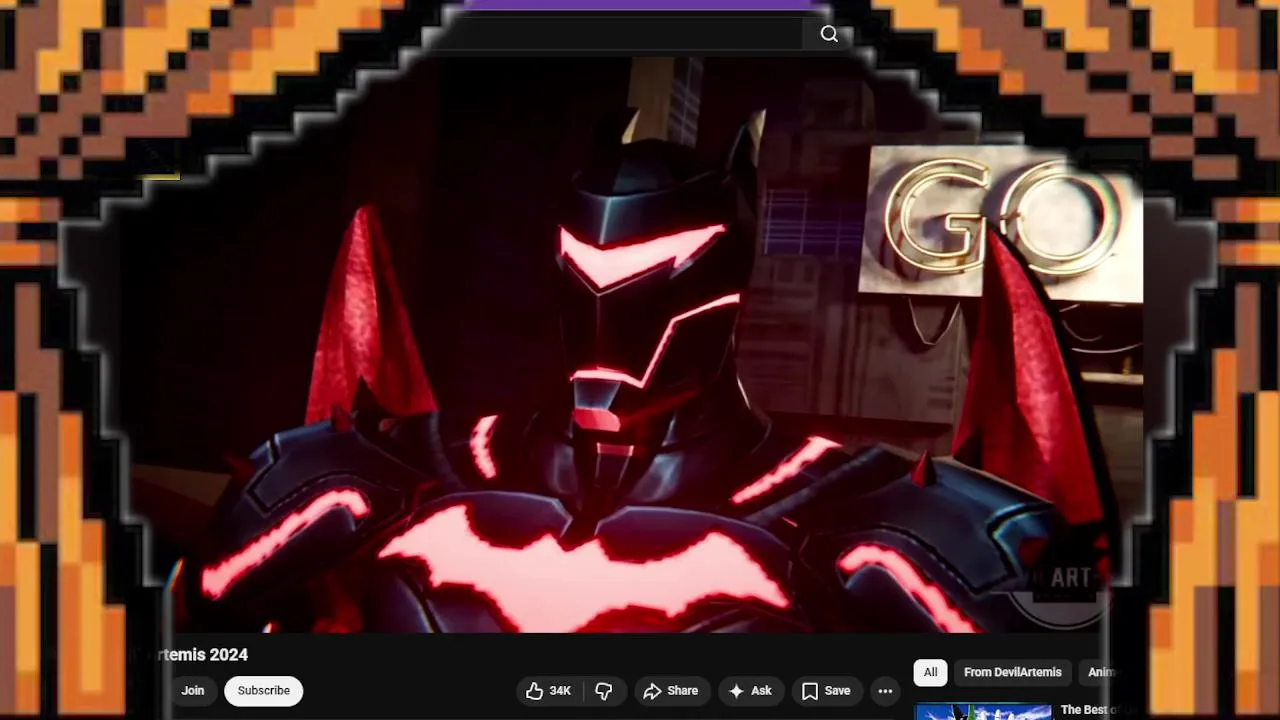Open the three-dot more actions menu
1280x720 pixels.
[885, 691]
